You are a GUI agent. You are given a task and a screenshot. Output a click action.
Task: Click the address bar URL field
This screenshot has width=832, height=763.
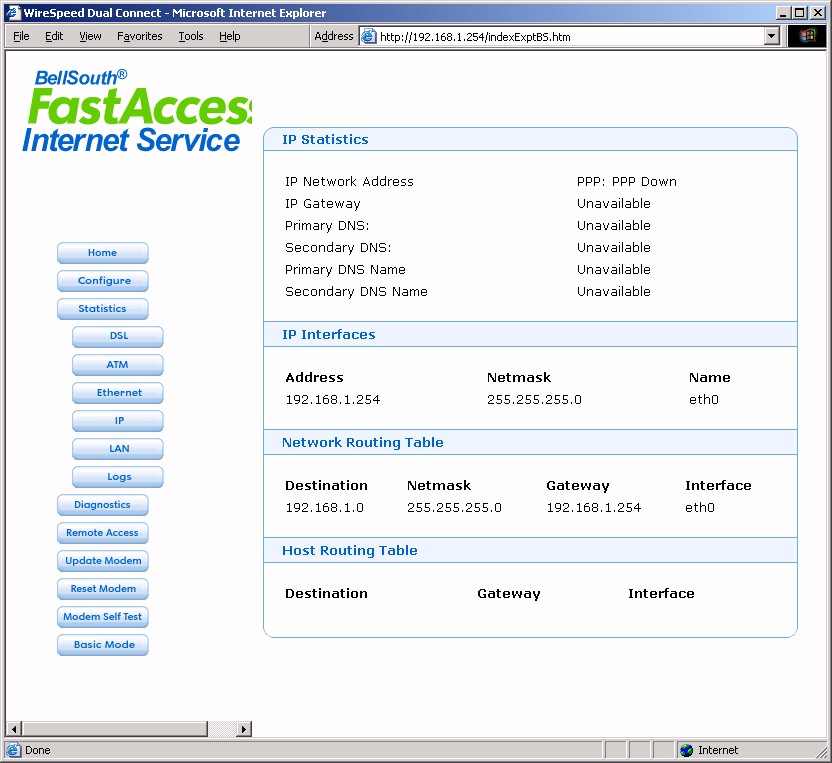570,37
